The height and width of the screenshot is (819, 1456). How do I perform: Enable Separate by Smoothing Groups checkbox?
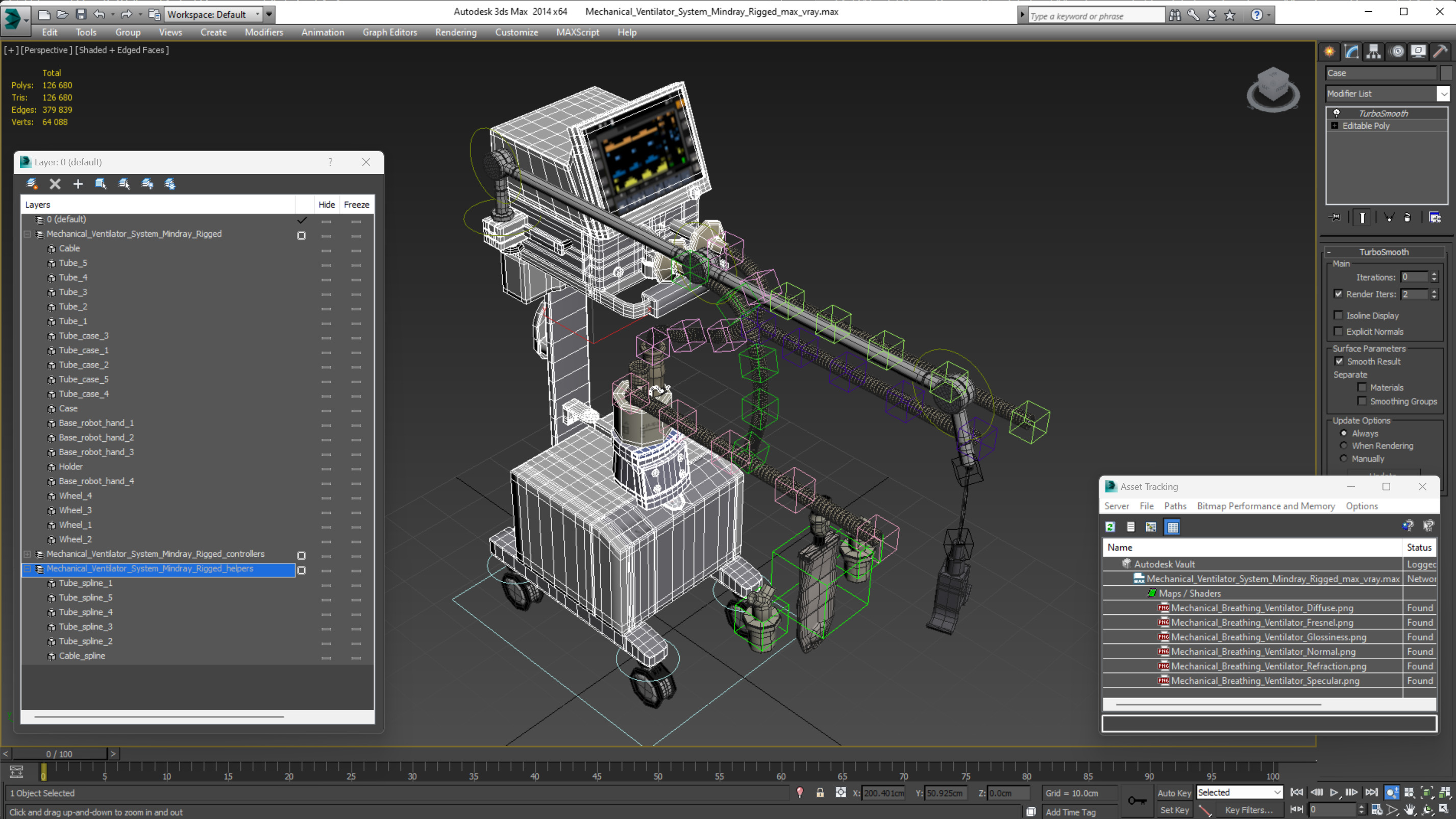click(x=1362, y=401)
